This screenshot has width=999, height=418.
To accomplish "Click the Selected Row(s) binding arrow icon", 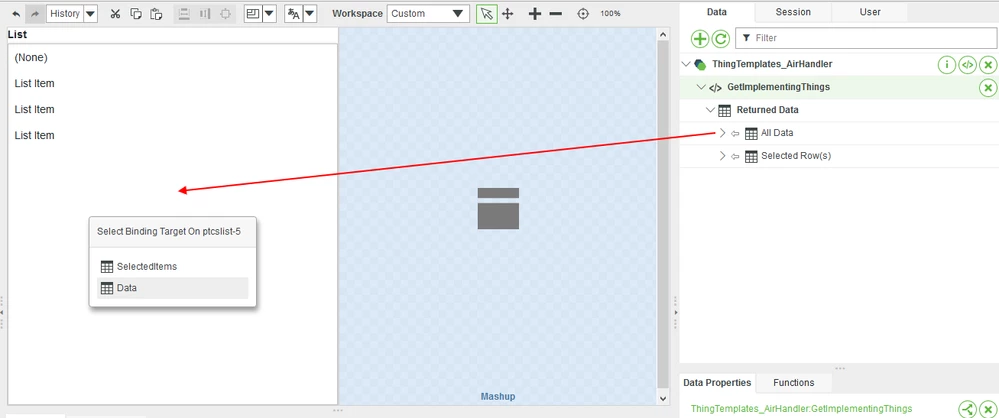I will (x=735, y=156).
